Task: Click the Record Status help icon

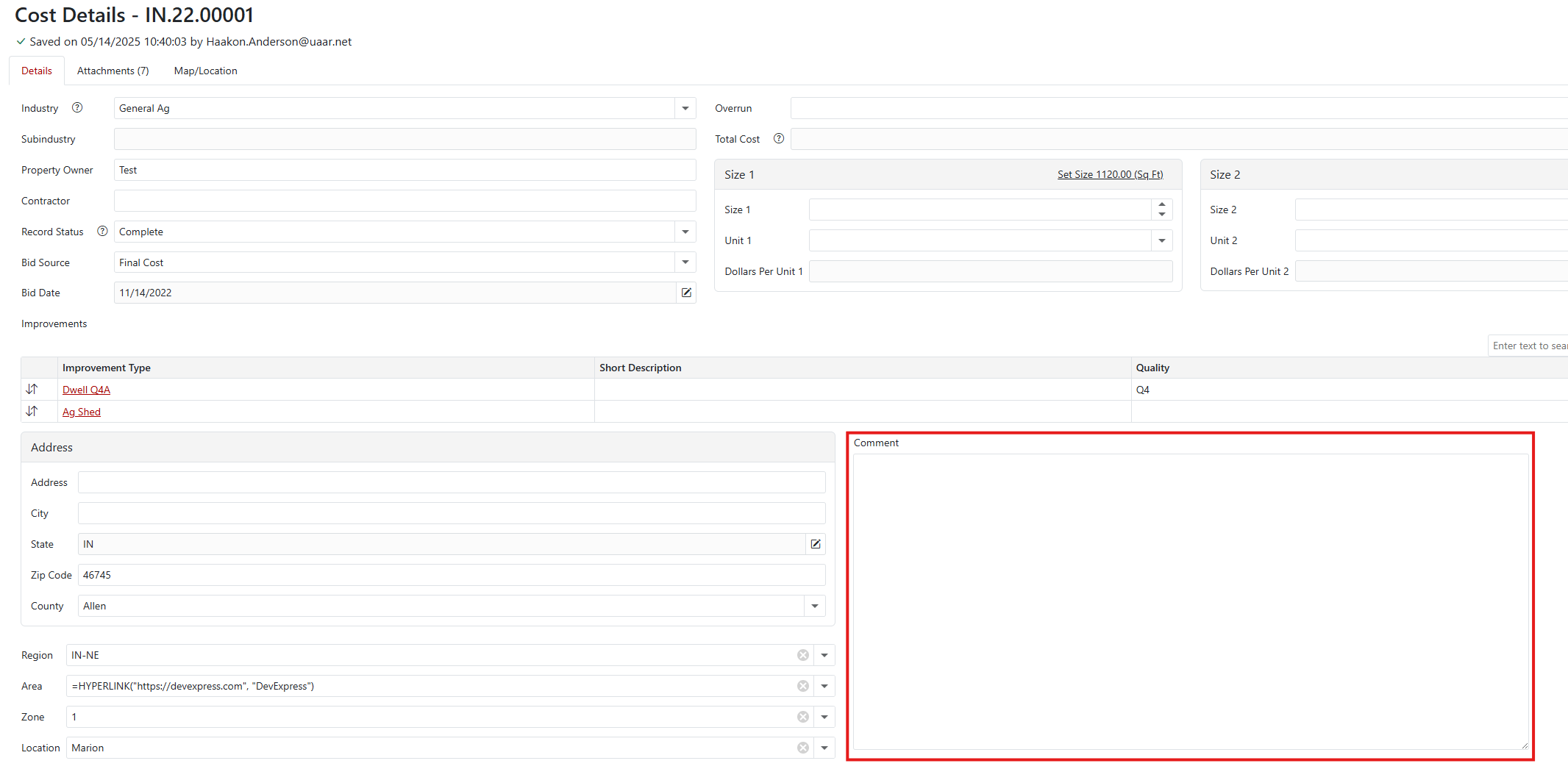Action: (102, 232)
